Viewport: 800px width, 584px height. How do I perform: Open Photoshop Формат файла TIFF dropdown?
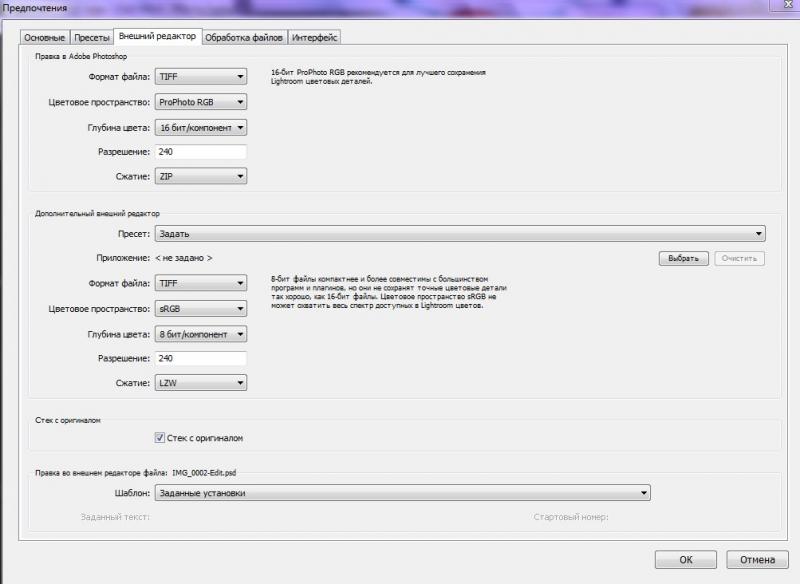tap(201, 77)
